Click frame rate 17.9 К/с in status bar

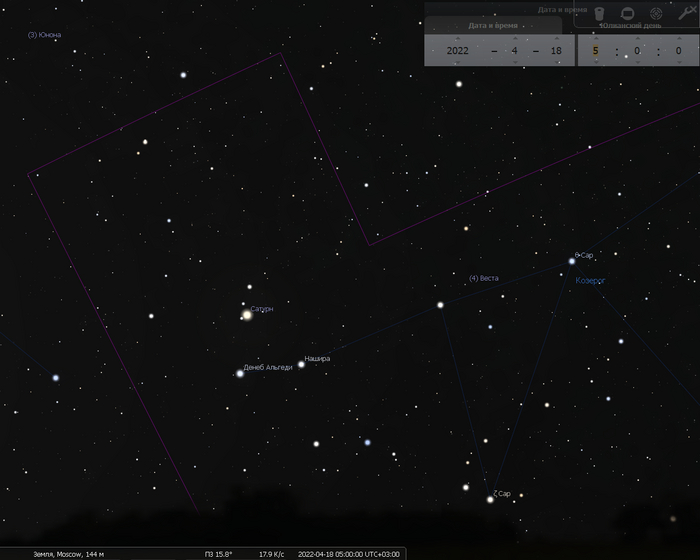point(271,554)
